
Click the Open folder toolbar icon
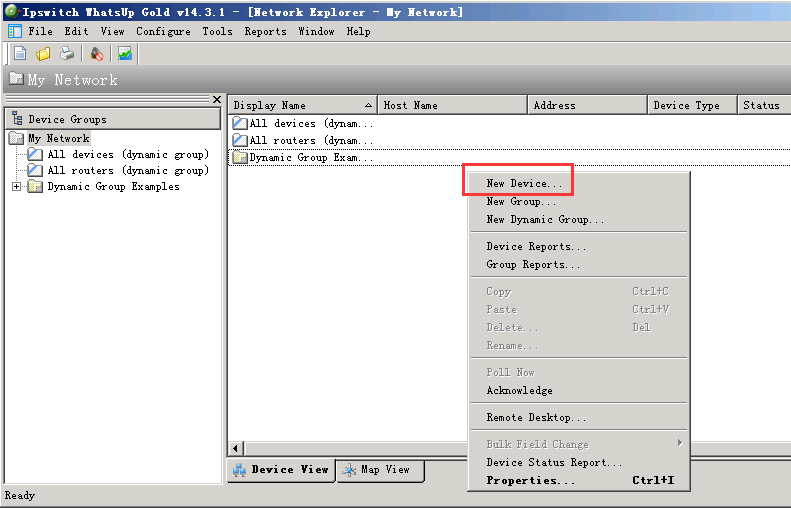(43, 54)
